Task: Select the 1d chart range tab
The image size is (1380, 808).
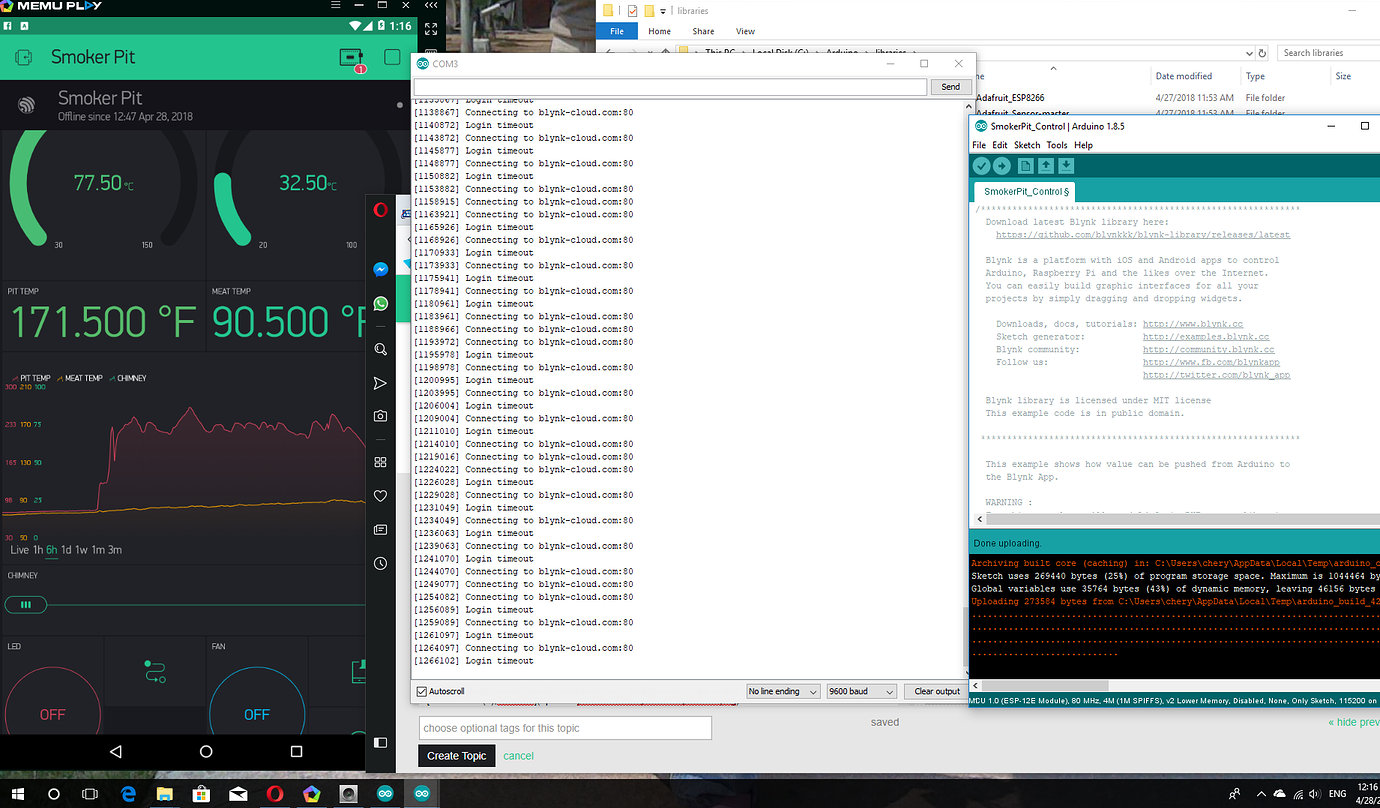Action: click(66, 550)
